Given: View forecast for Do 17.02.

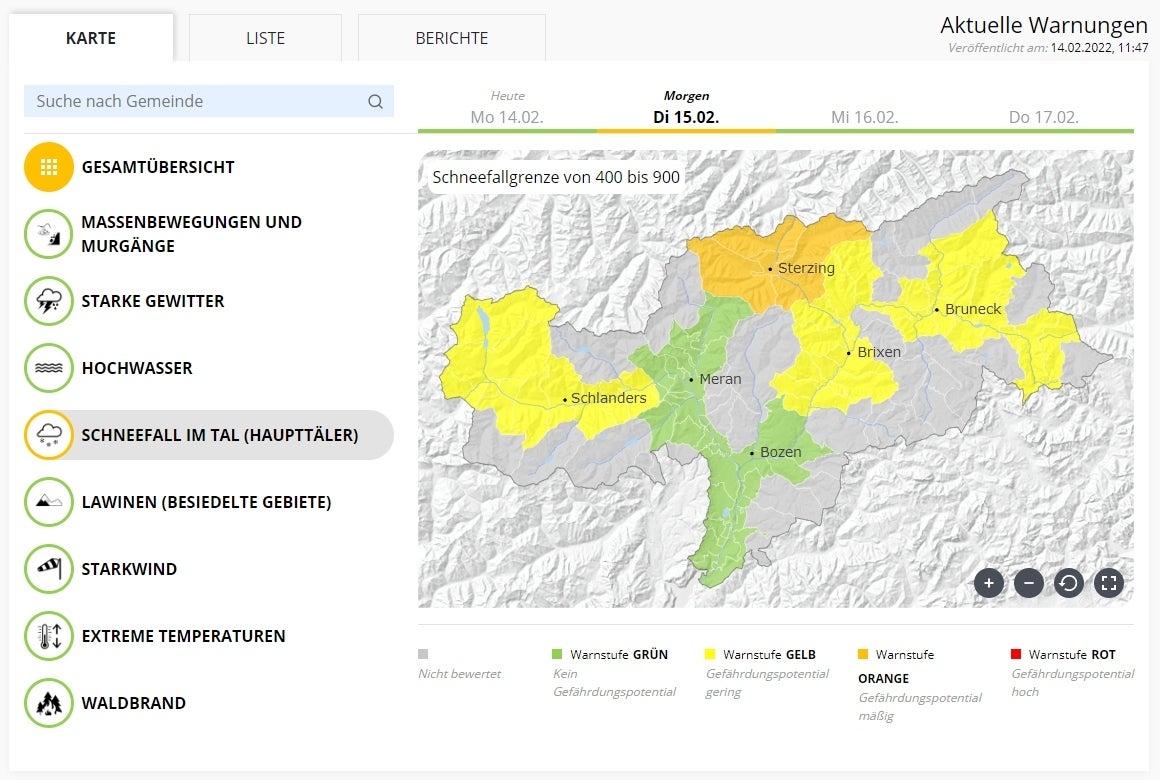Looking at the screenshot, I should coord(1043,117).
